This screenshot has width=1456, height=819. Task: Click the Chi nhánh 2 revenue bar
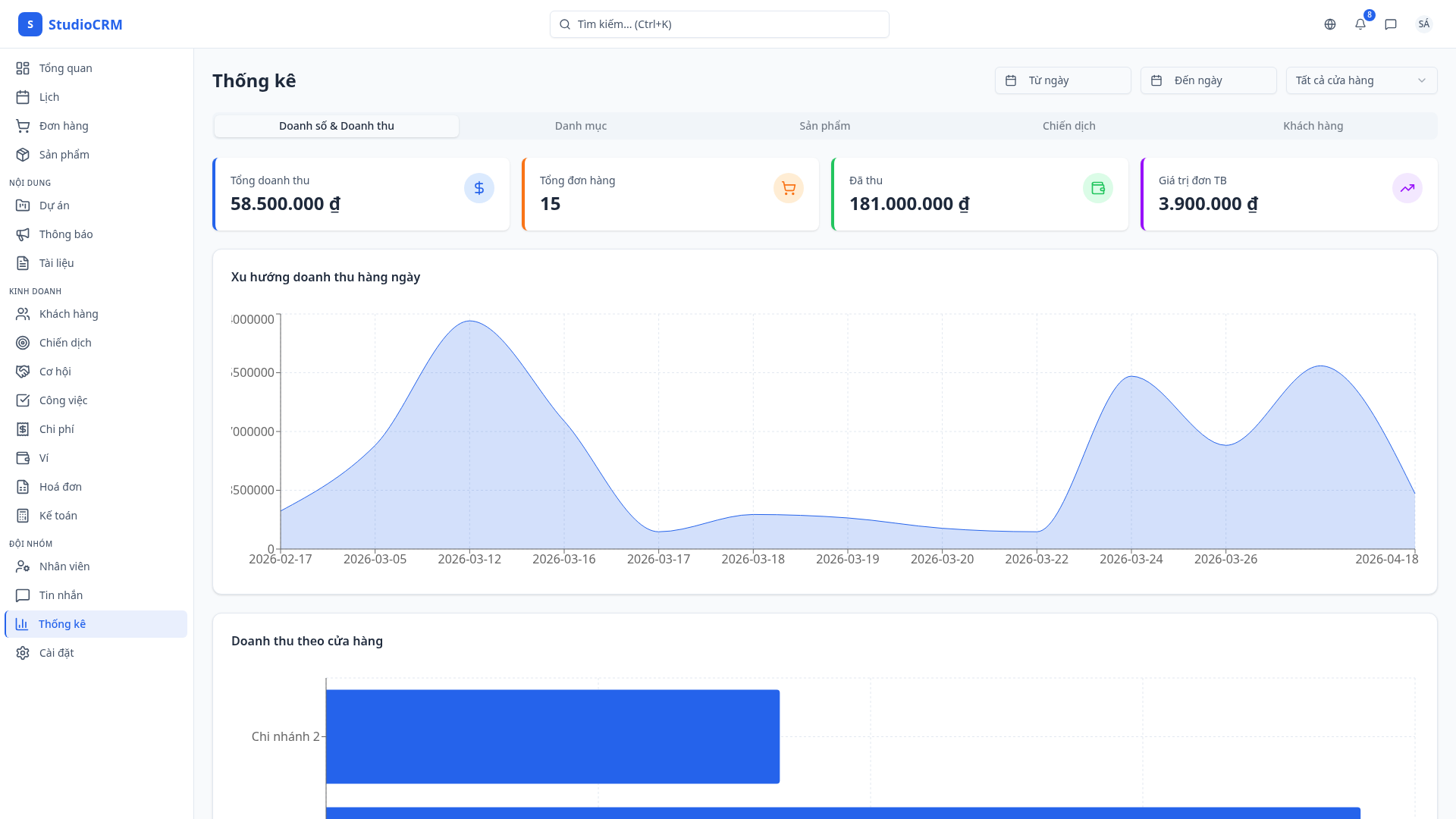pos(552,736)
